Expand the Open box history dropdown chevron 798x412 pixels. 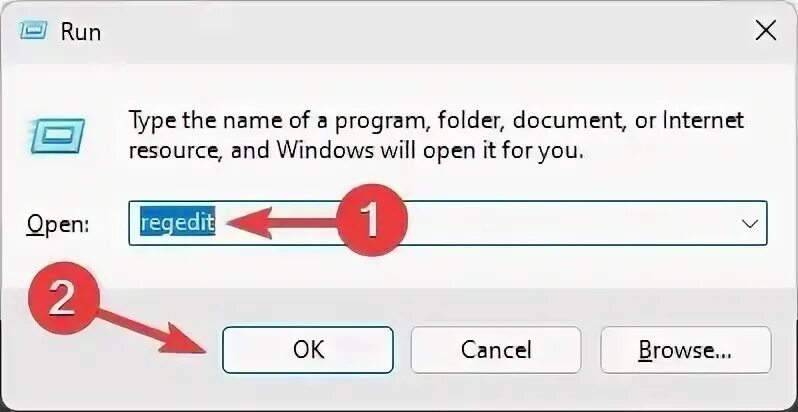[x=749, y=223]
